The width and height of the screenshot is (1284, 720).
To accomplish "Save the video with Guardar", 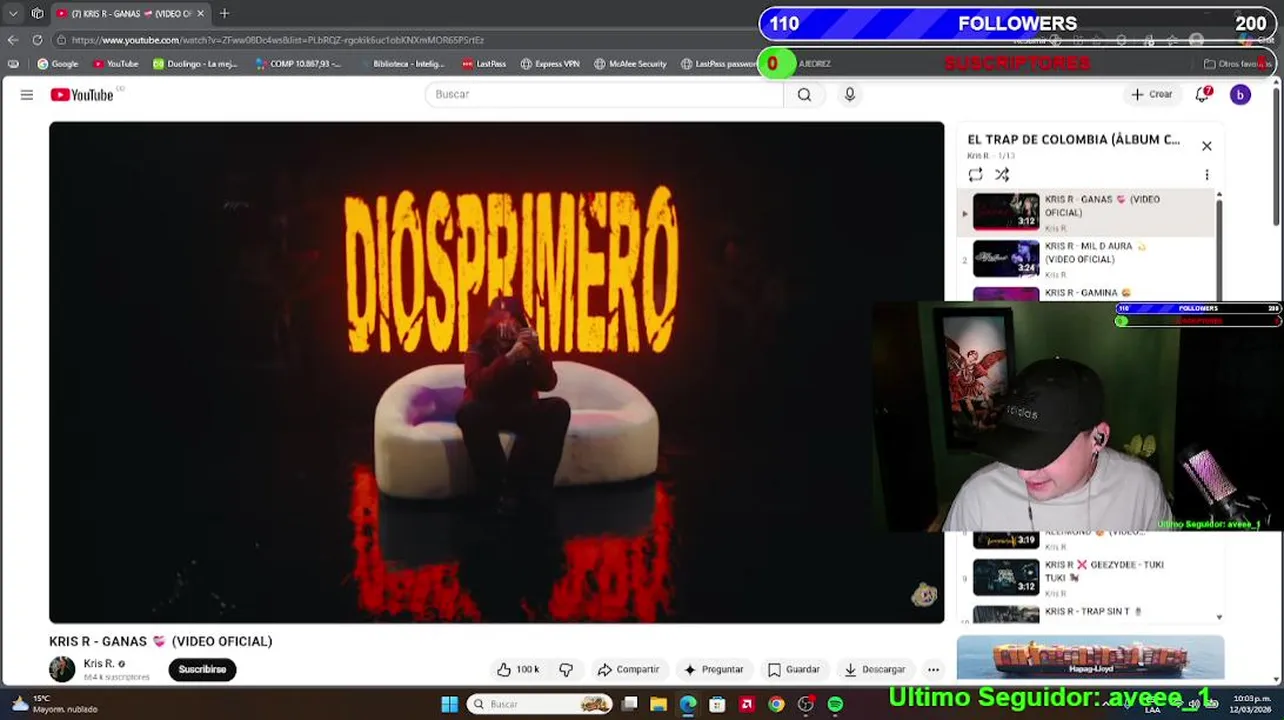I will [x=794, y=669].
